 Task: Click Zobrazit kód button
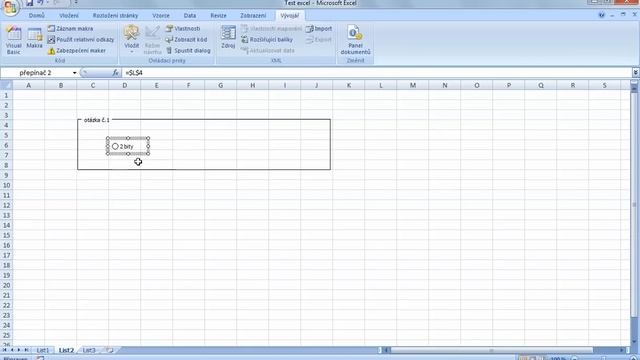click(x=186, y=40)
